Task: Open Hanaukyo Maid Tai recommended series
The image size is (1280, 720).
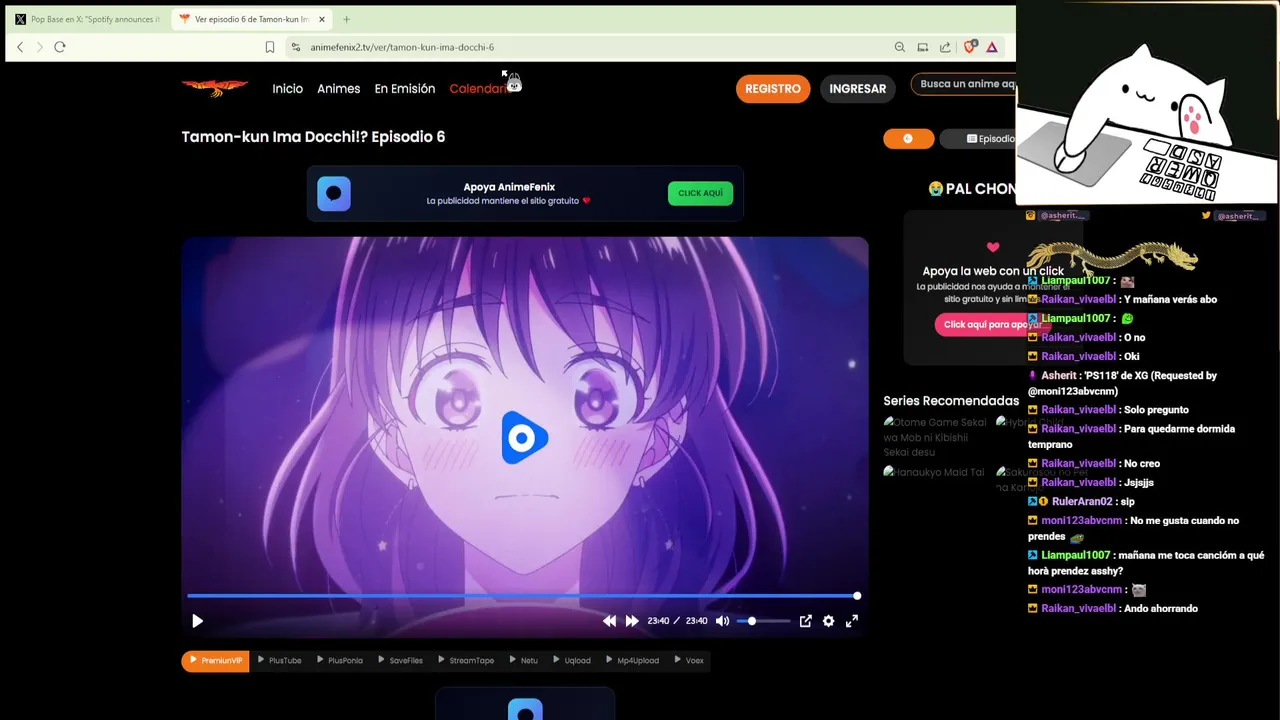Action: point(934,472)
